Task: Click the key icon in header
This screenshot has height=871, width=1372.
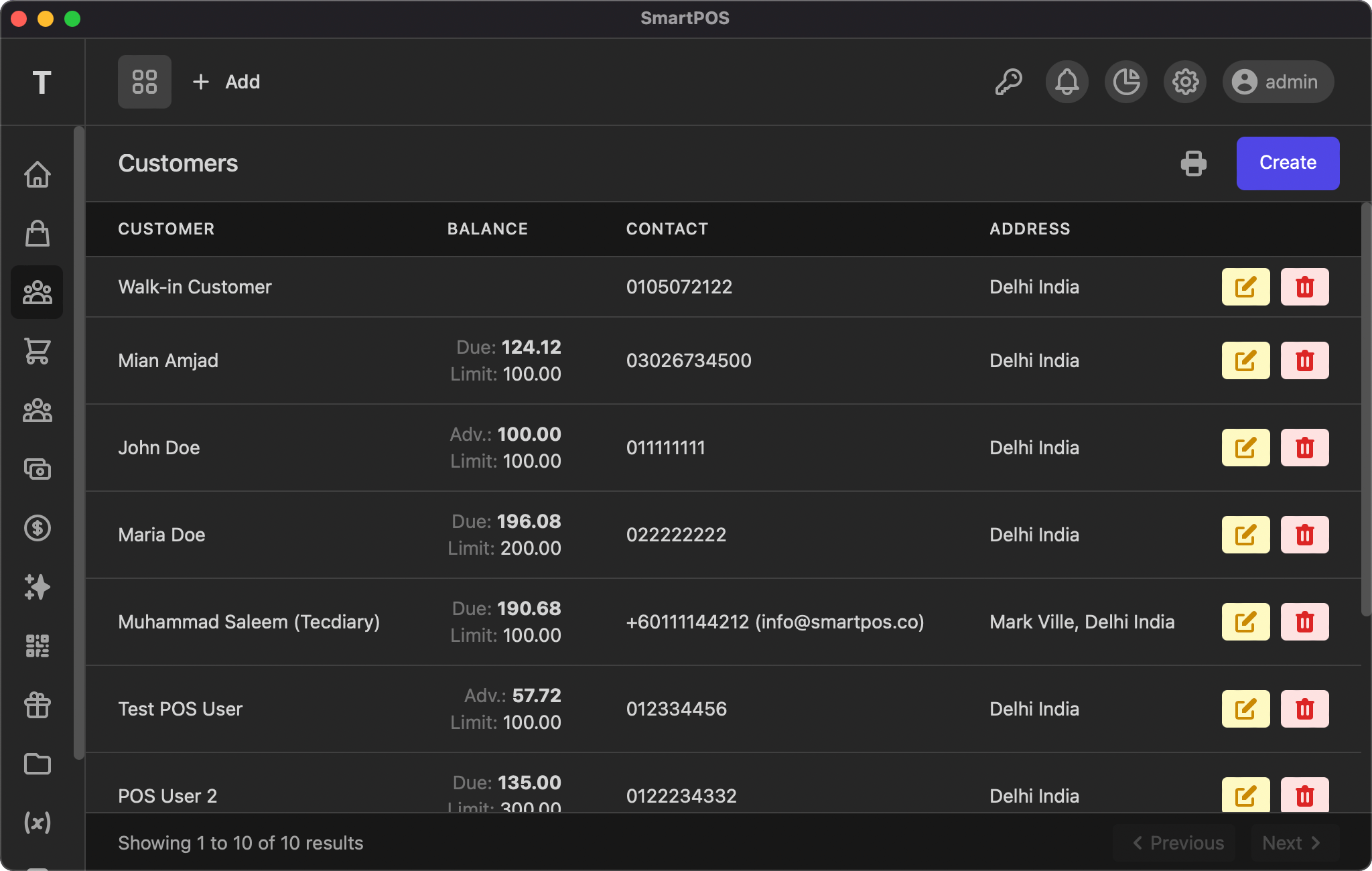Action: [1008, 82]
